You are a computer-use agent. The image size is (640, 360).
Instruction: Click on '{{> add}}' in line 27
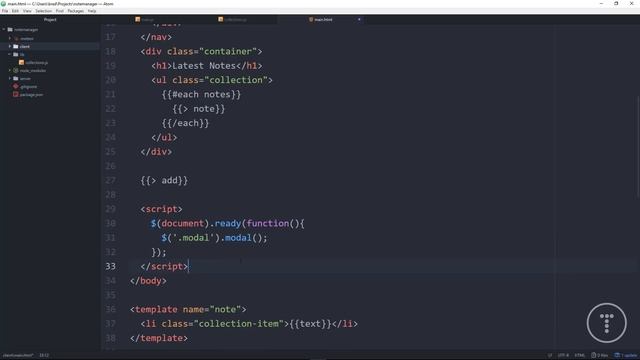click(164, 180)
